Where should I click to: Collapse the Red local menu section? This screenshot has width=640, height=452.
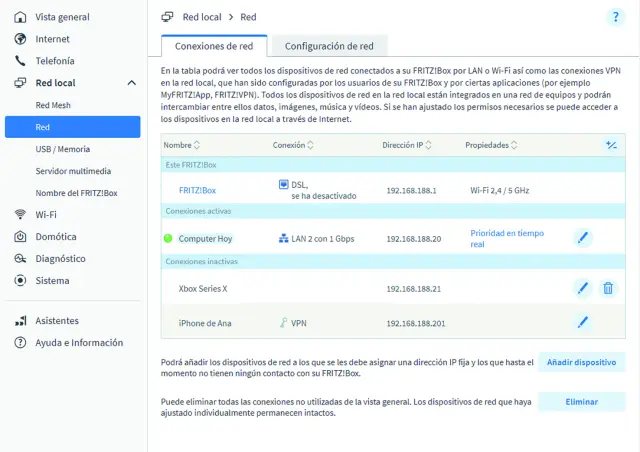click(x=131, y=83)
